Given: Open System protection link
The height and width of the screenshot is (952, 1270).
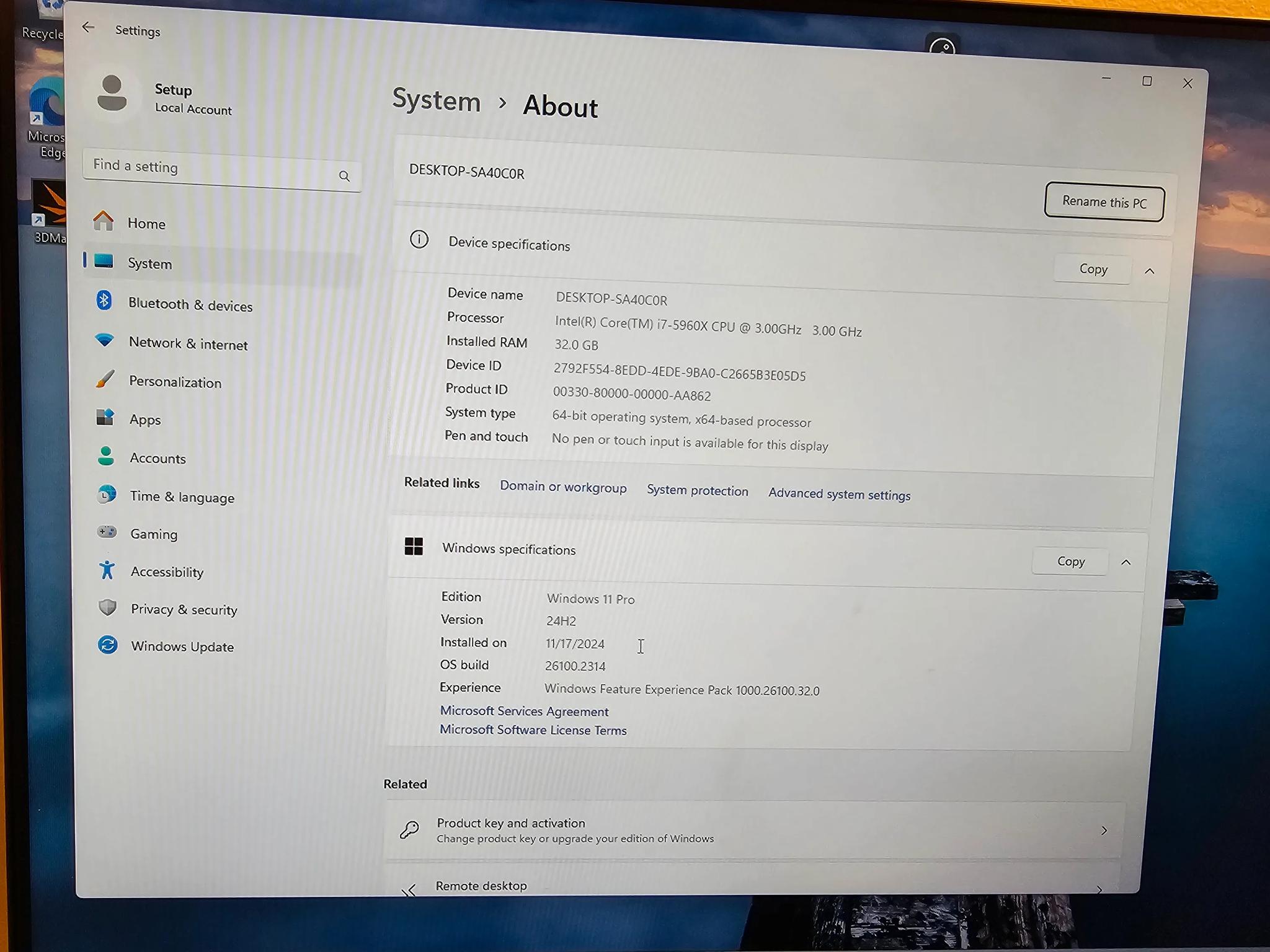Looking at the screenshot, I should 698,490.
